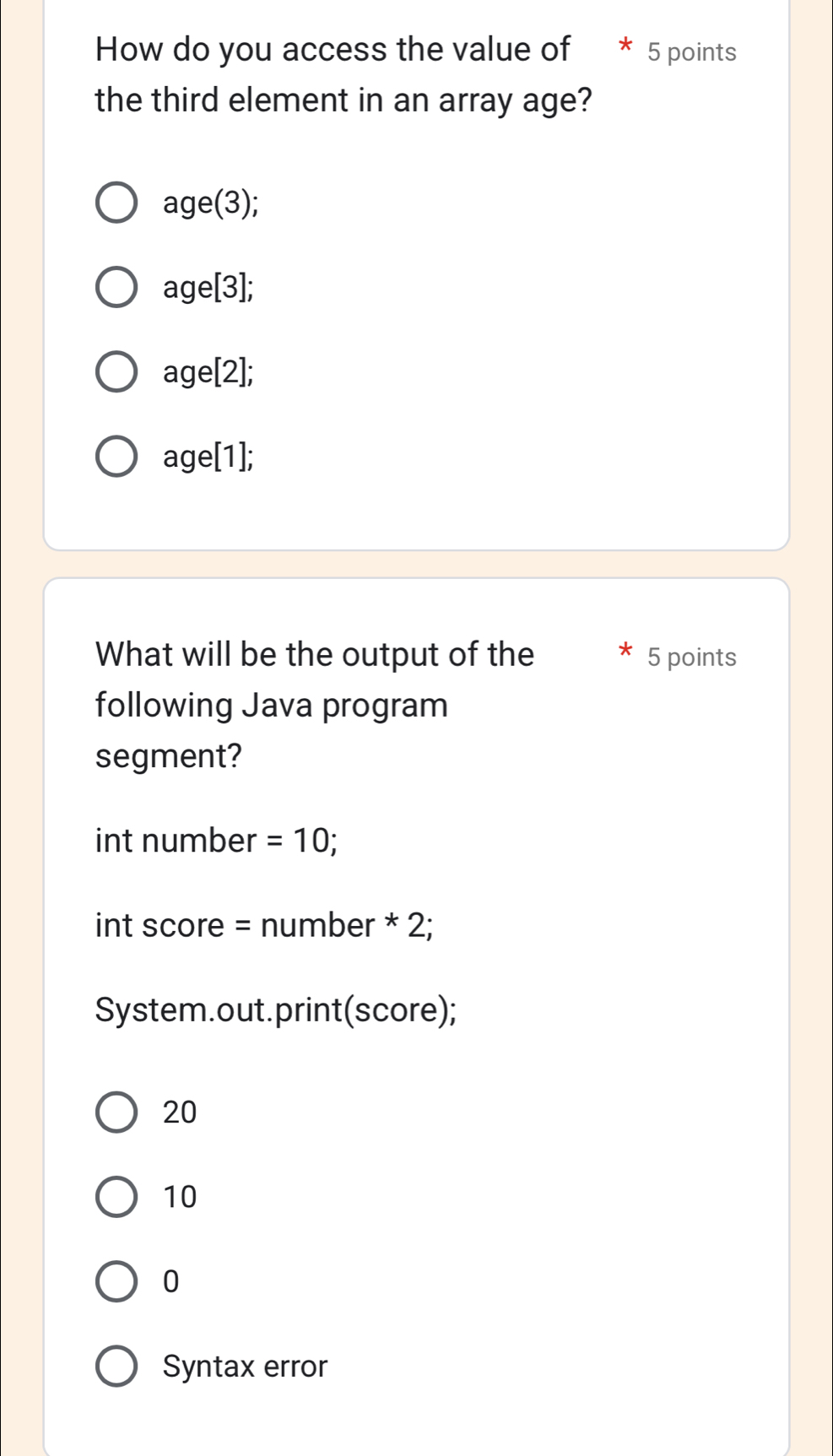Click the red required asterisk on second question

coord(625,650)
